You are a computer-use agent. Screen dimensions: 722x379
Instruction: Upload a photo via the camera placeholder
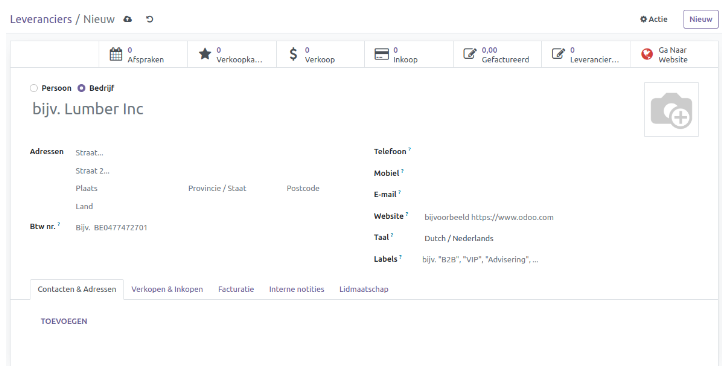click(x=671, y=110)
